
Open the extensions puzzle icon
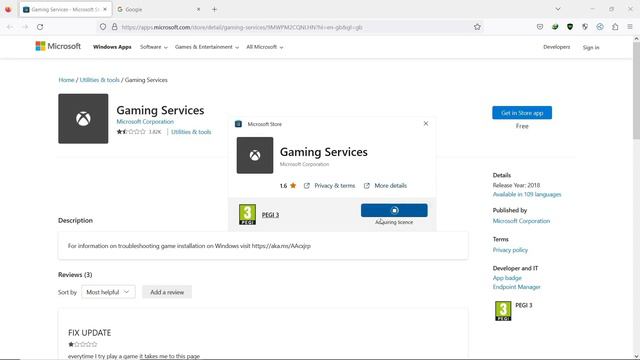pyautogui.click(x=615, y=27)
